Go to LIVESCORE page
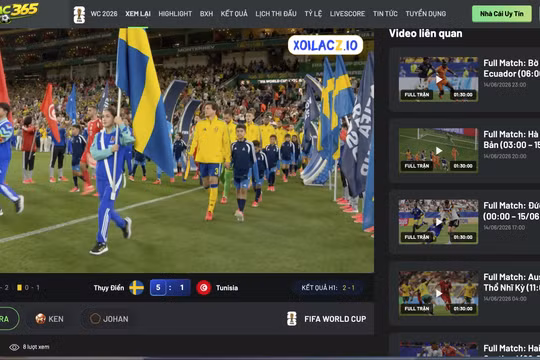 347,14
